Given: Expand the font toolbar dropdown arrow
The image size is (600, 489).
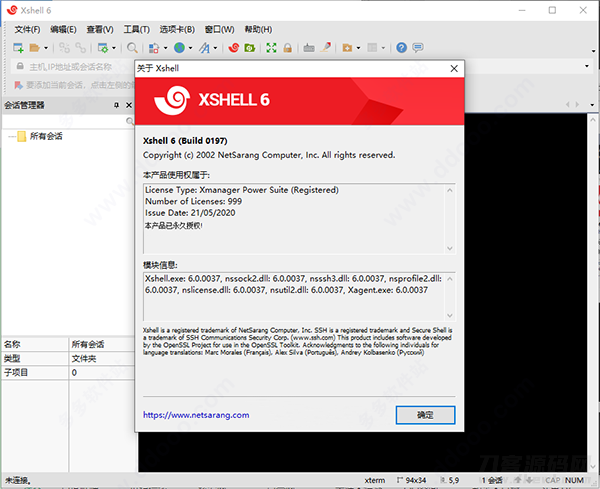Looking at the screenshot, I should coord(215,48).
